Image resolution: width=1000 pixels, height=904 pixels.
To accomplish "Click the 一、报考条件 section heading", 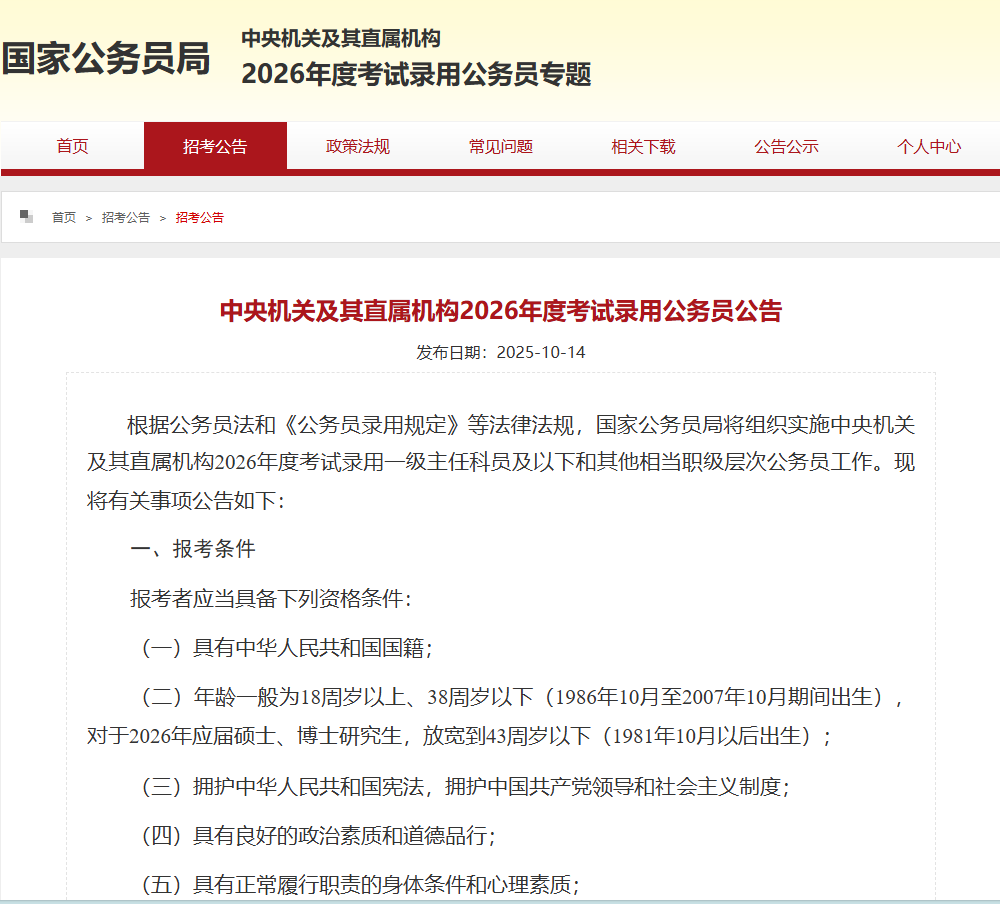I will pos(192,549).
